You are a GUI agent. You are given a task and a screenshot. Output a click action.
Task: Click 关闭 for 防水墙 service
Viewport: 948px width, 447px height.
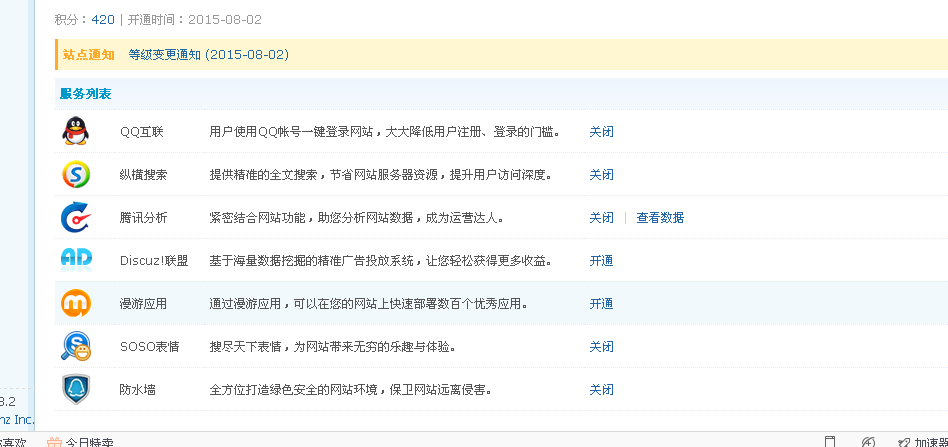602,390
